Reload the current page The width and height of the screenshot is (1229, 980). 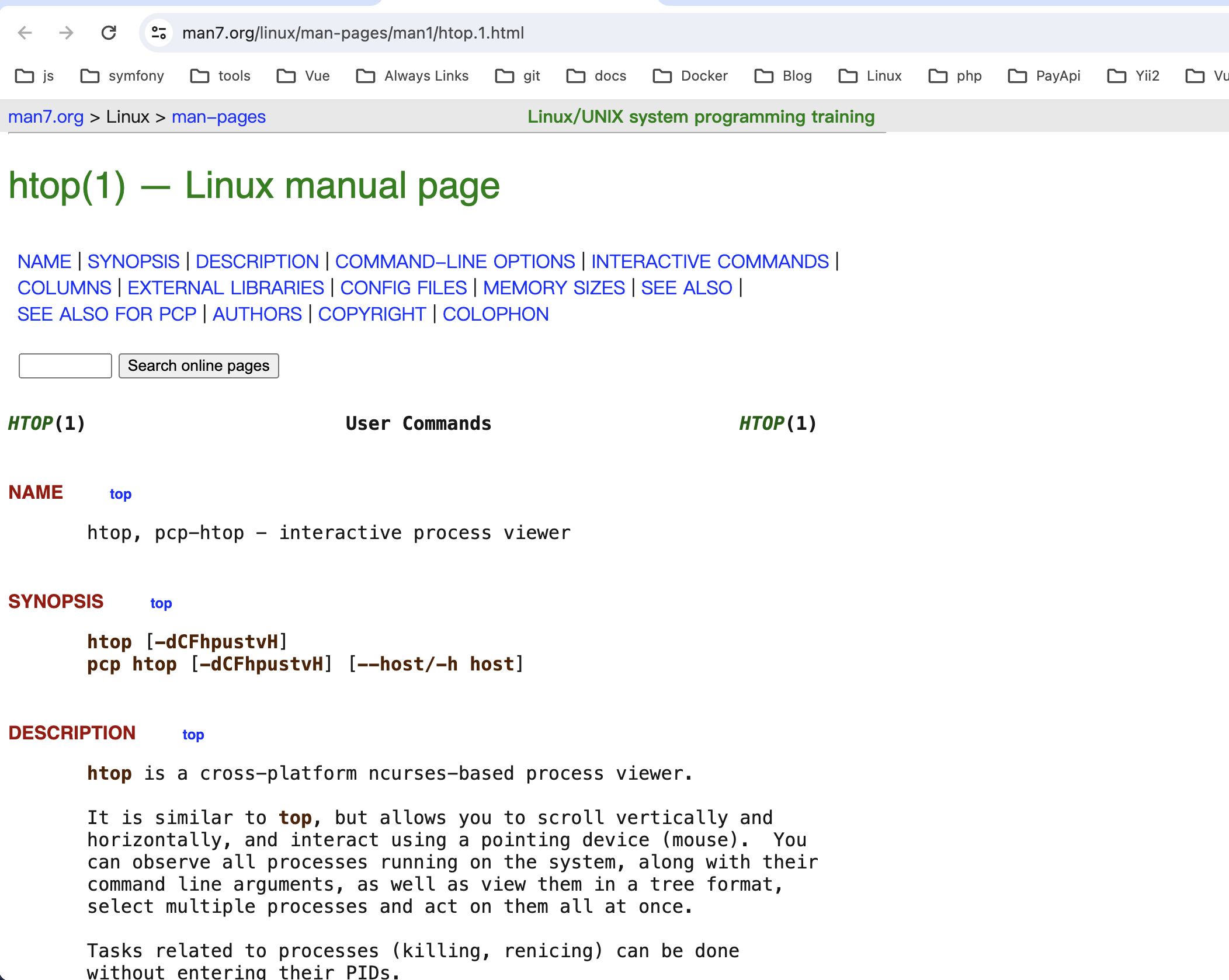tap(109, 33)
